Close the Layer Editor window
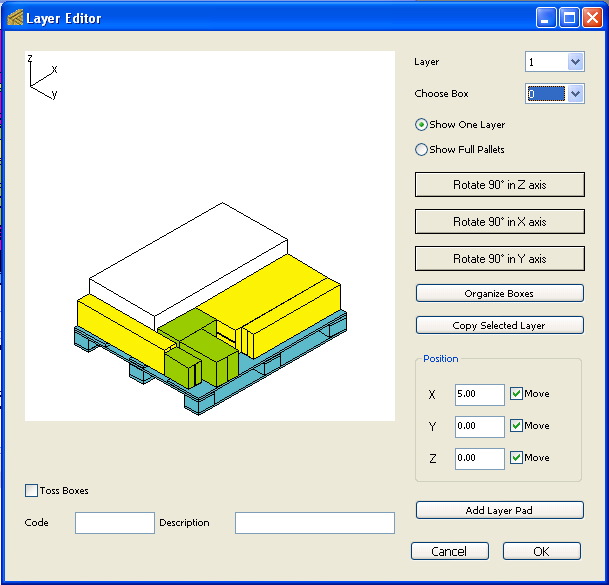 [592, 18]
